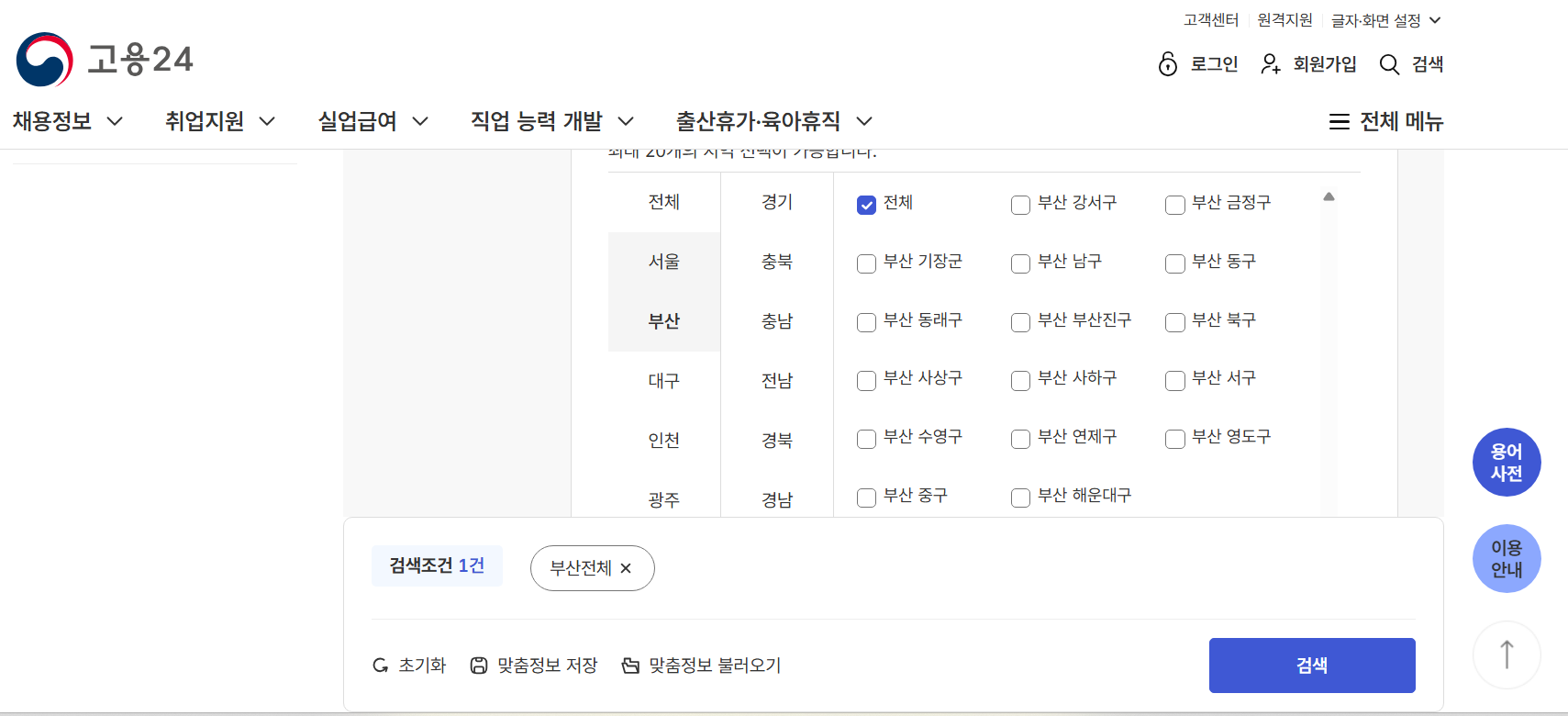Open the 글자·화면 설정 dropdown
Screen dimensions: 1568x716
[1385, 20]
